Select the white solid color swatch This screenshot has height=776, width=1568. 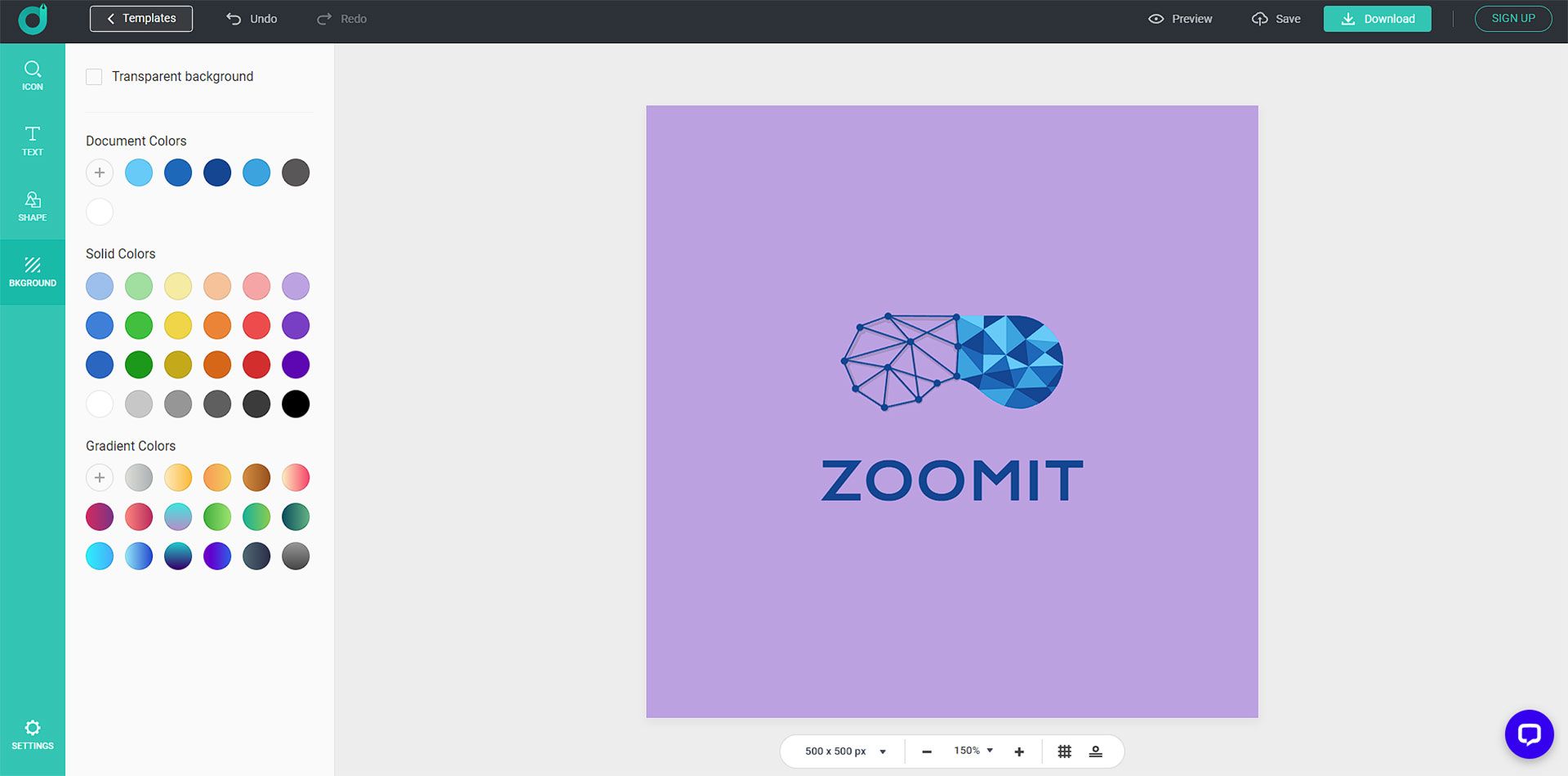coord(100,404)
